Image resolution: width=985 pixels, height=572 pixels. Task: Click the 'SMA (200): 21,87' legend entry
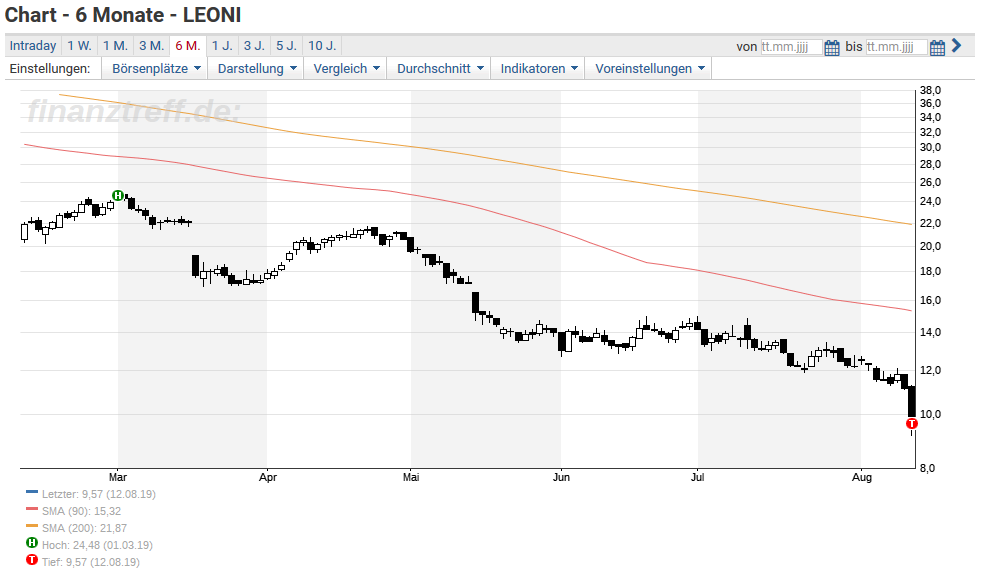(84, 528)
